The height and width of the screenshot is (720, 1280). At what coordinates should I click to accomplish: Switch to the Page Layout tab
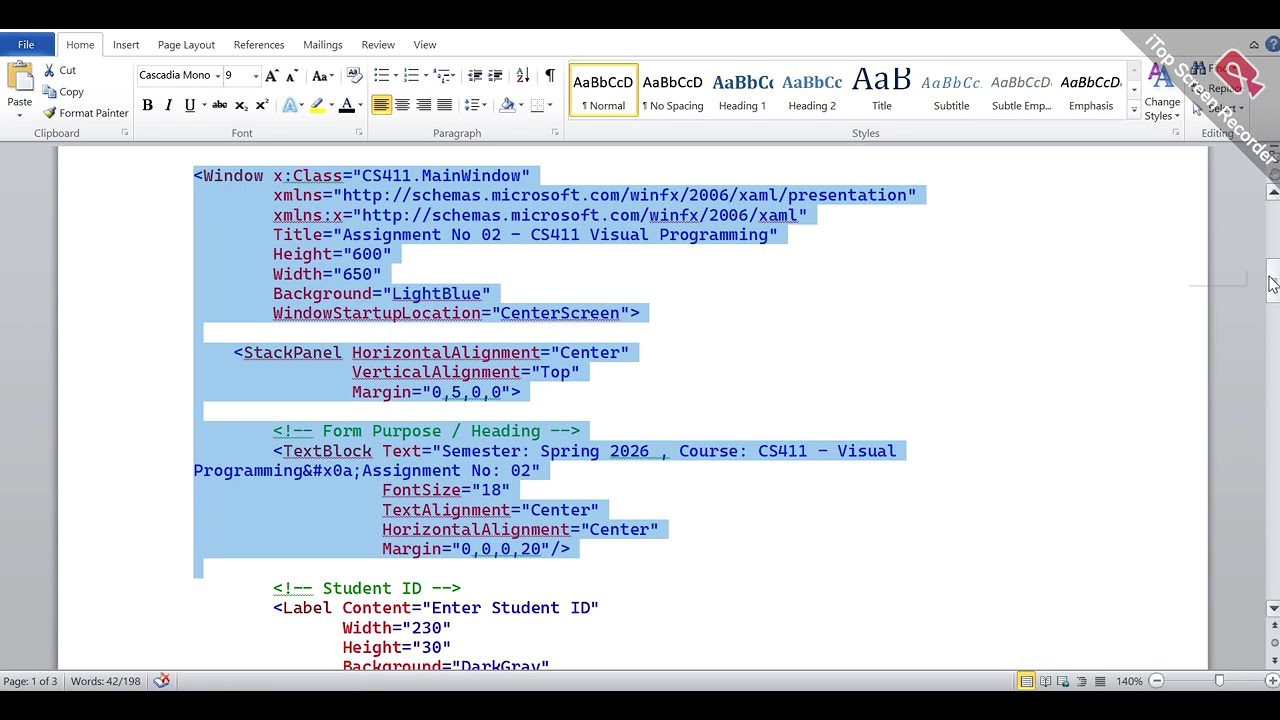pyautogui.click(x=186, y=44)
